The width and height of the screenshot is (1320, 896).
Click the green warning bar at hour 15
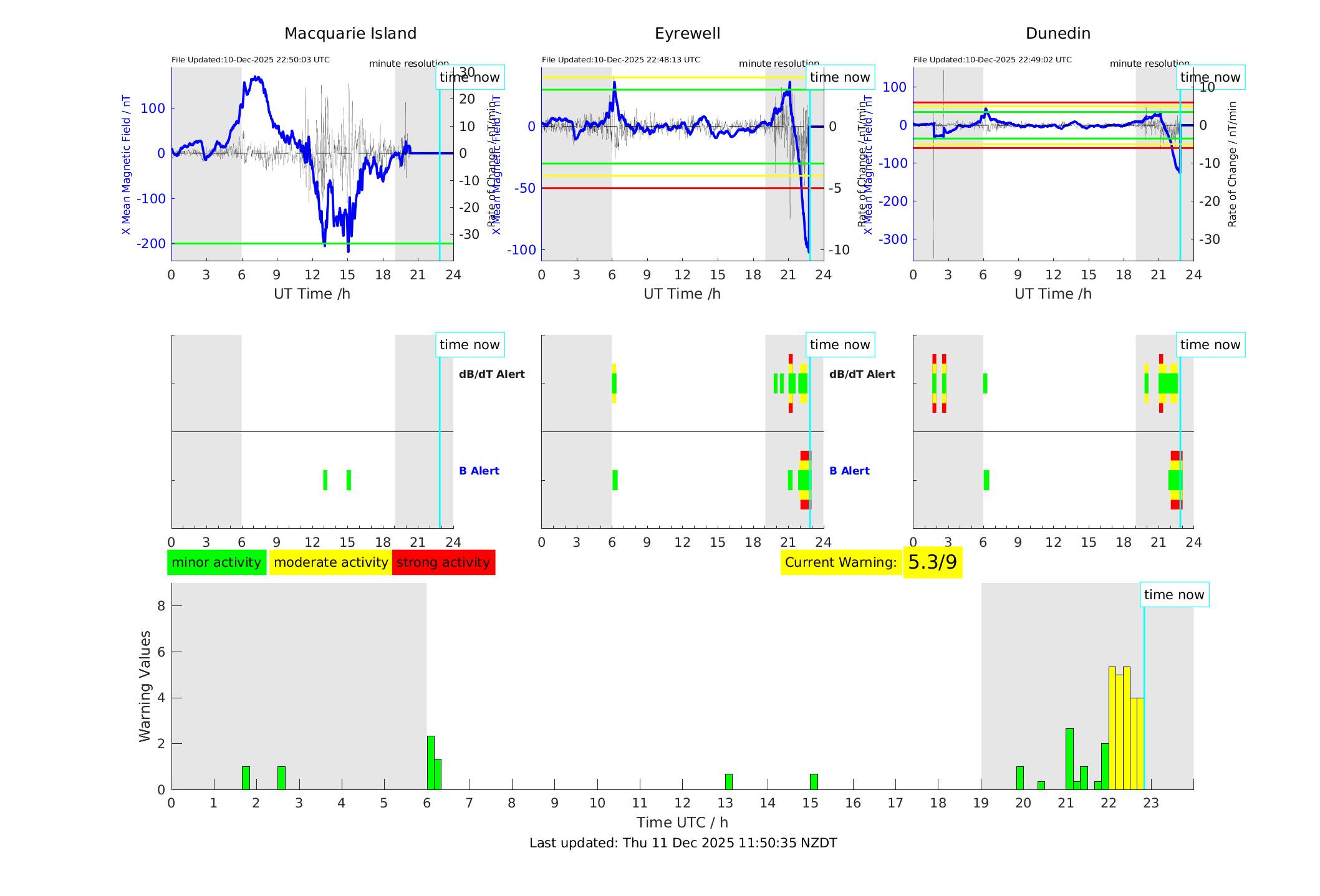tap(814, 781)
